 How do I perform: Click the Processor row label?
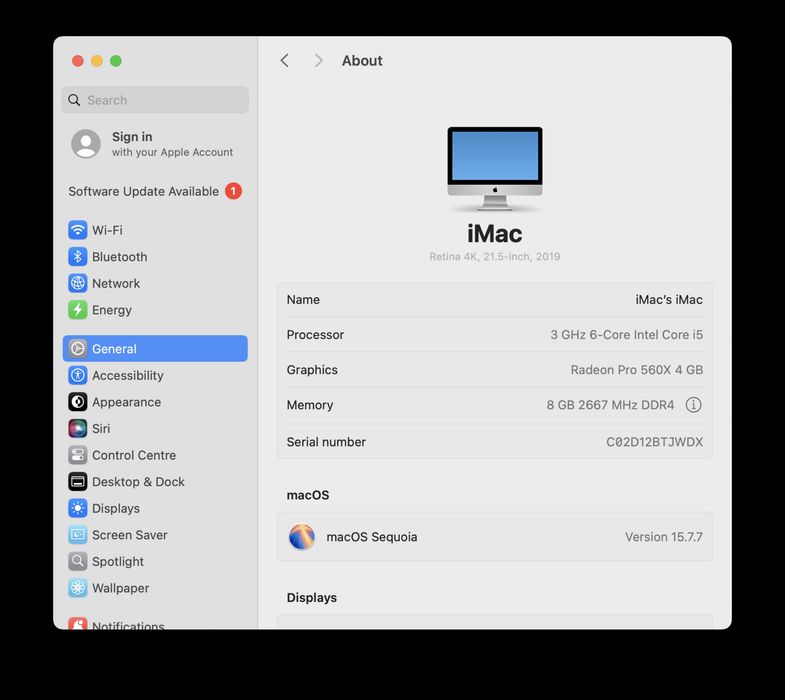tap(315, 334)
